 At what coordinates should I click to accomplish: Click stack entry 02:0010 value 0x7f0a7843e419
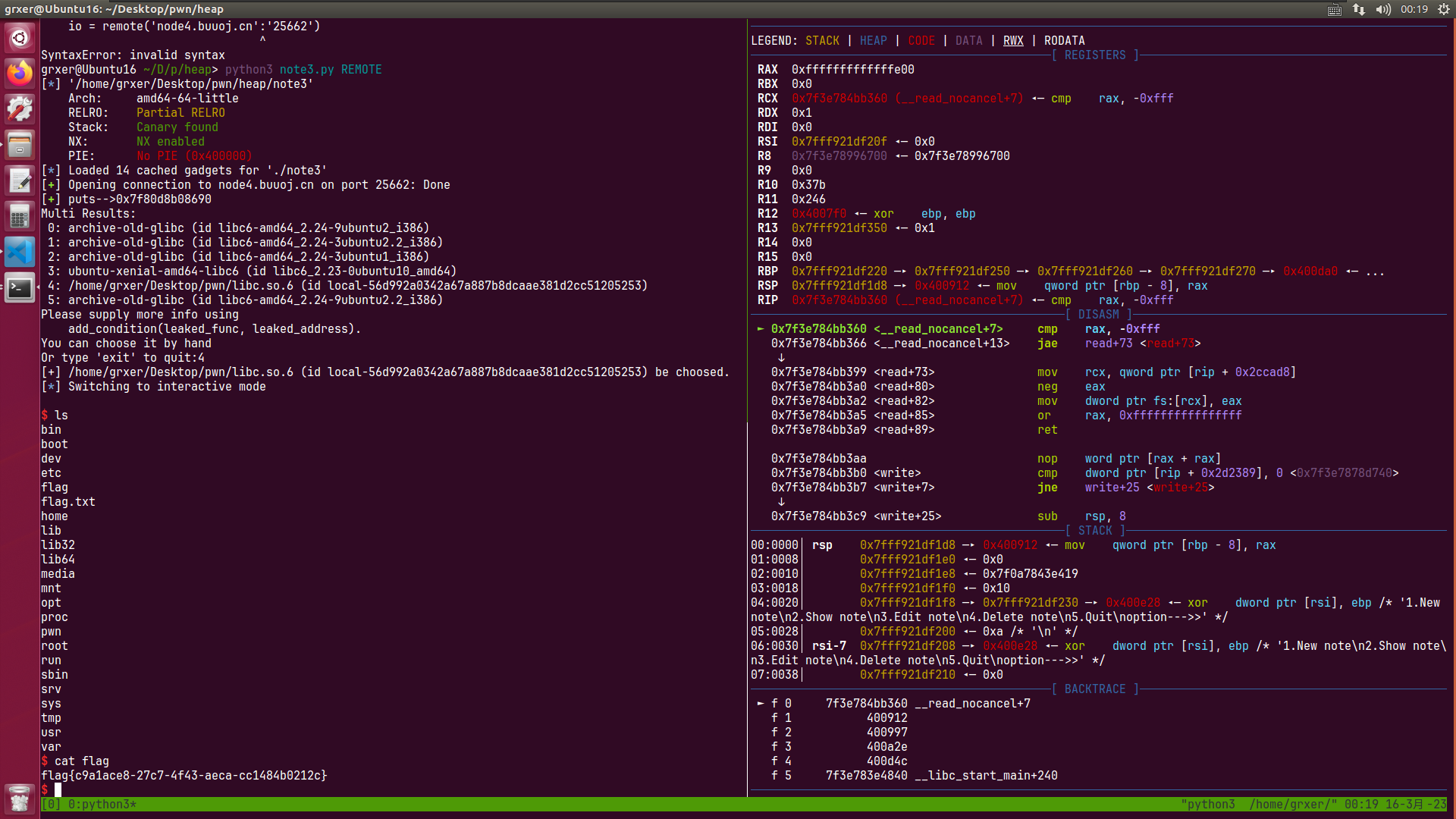(1030, 574)
